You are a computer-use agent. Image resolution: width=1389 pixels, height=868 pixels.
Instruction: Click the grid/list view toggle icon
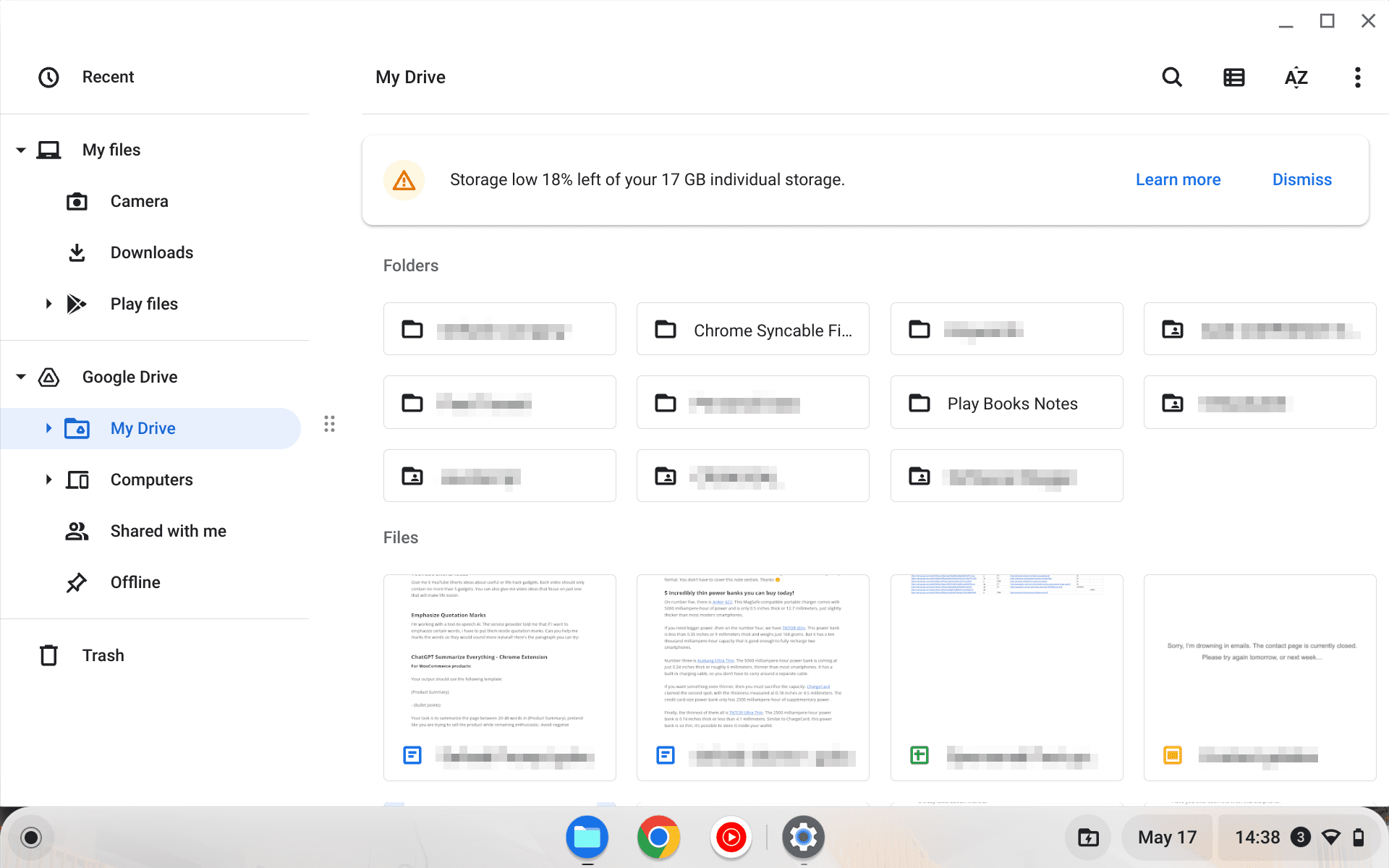point(1233,77)
